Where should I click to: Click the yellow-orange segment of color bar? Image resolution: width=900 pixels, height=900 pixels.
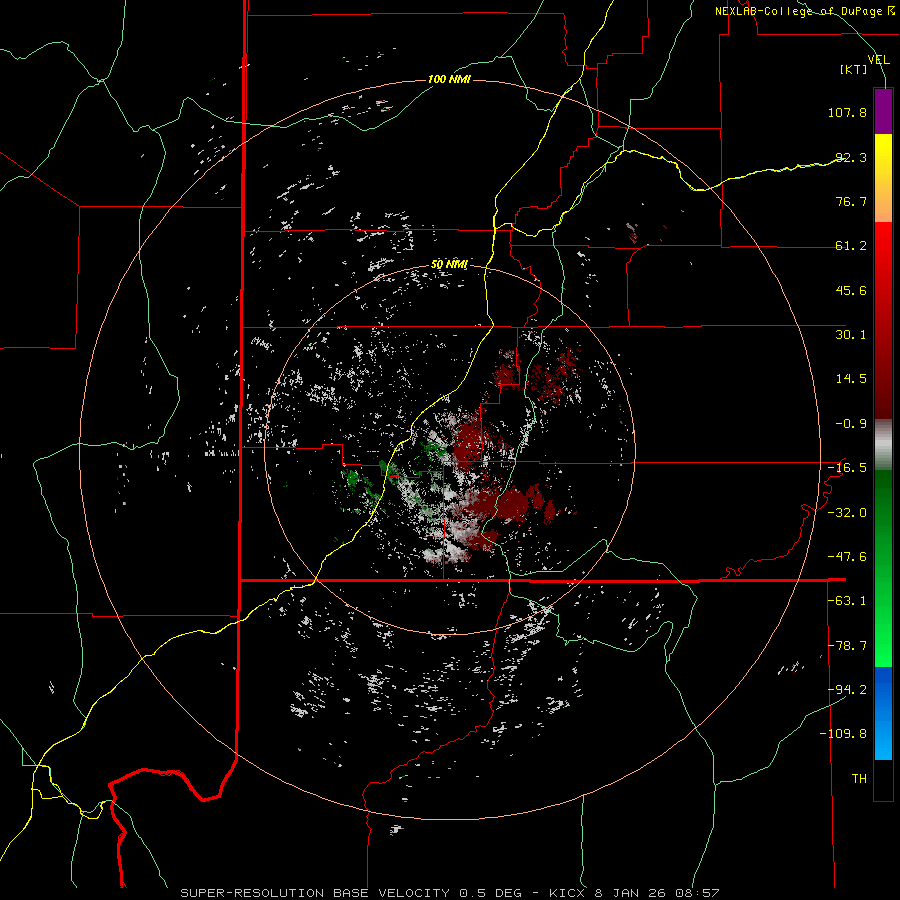click(x=883, y=178)
